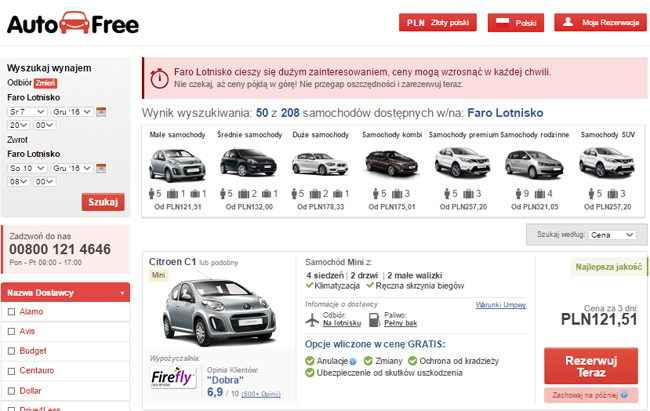Open return date calendar icon
This screenshot has height=411, width=650.
[x=101, y=168]
